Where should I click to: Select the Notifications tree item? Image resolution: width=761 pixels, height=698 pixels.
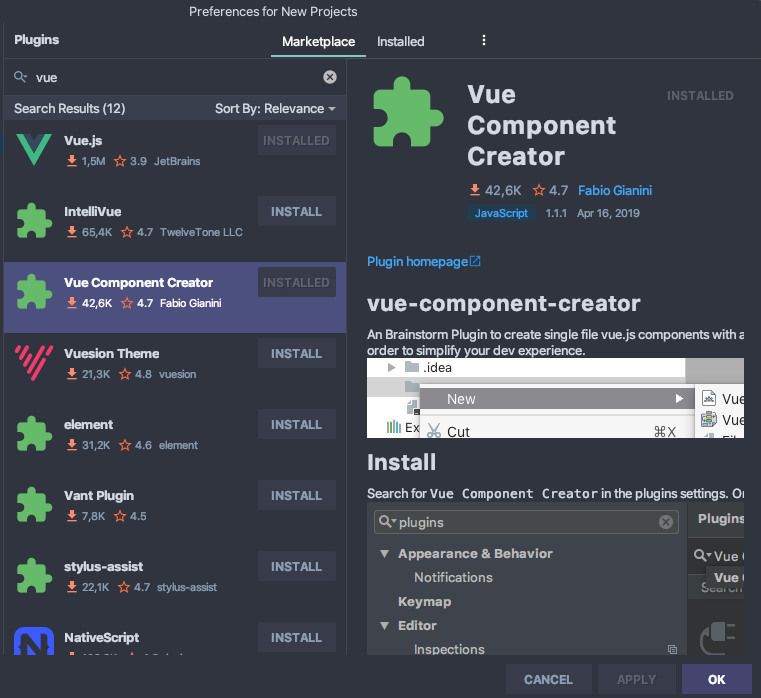point(453,577)
